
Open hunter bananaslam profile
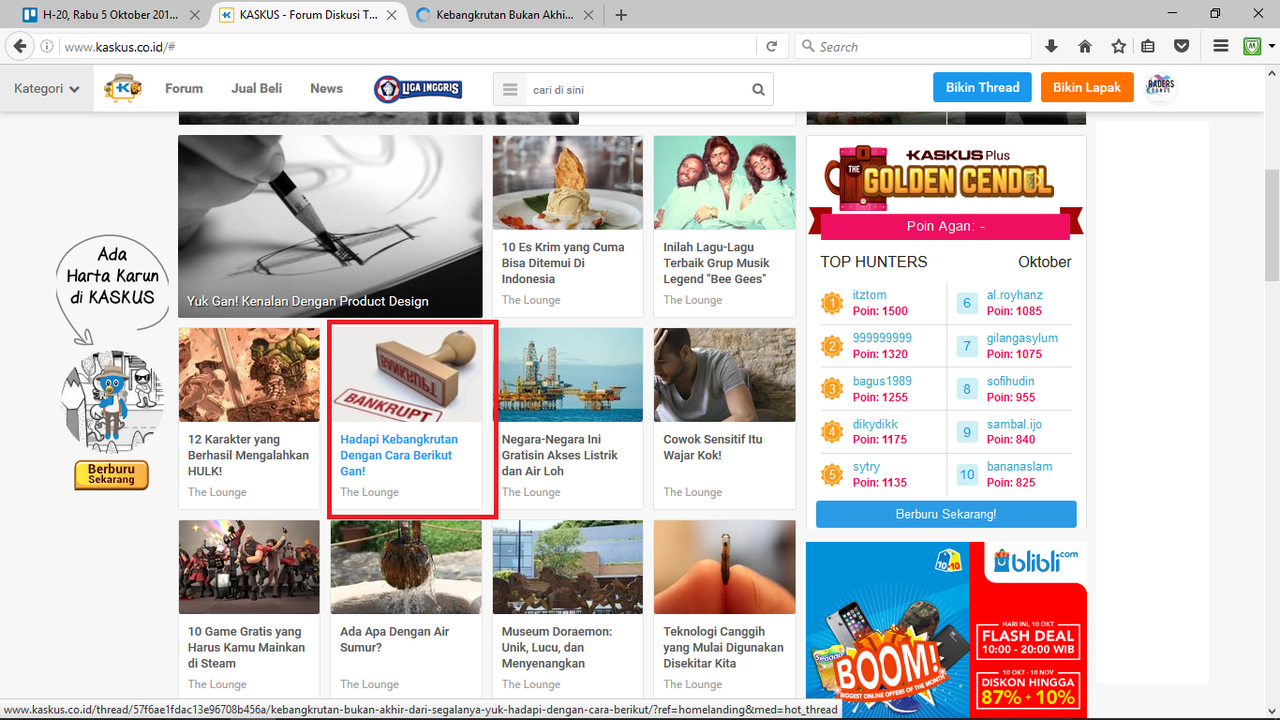pyautogui.click(x=1019, y=466)
